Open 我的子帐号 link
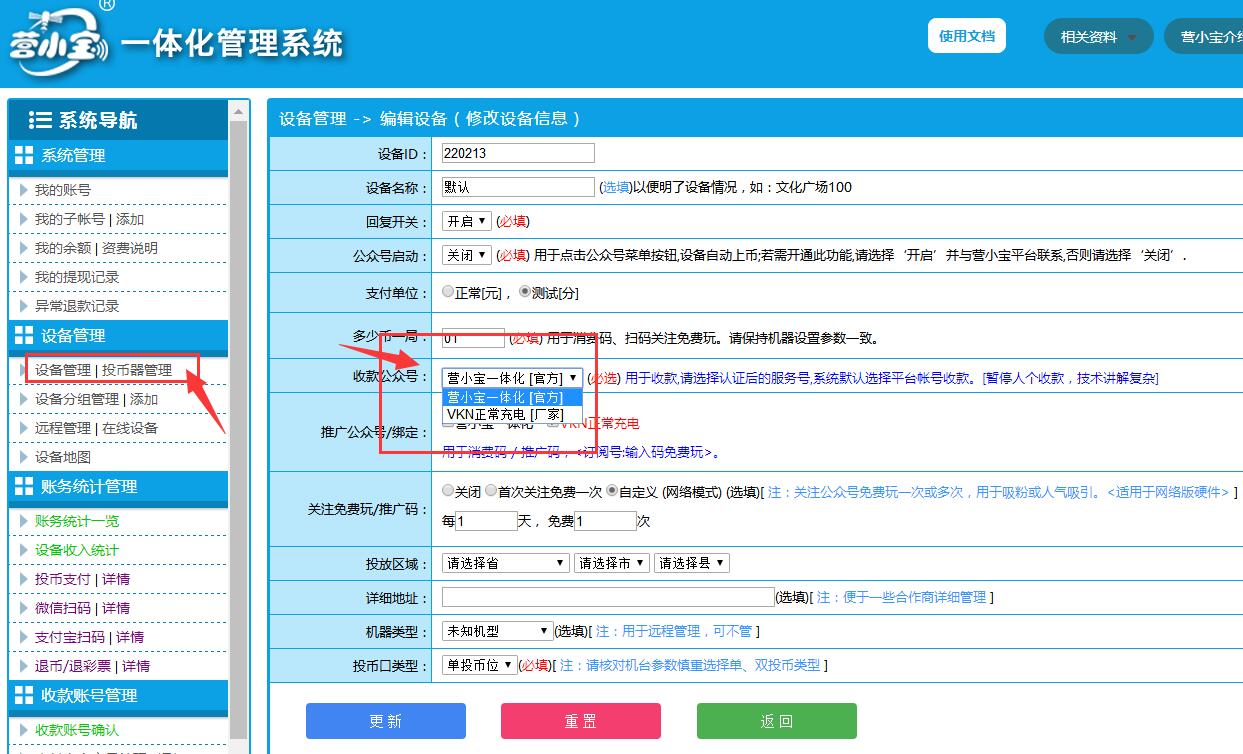1243x754 pixels. point(69,219)
